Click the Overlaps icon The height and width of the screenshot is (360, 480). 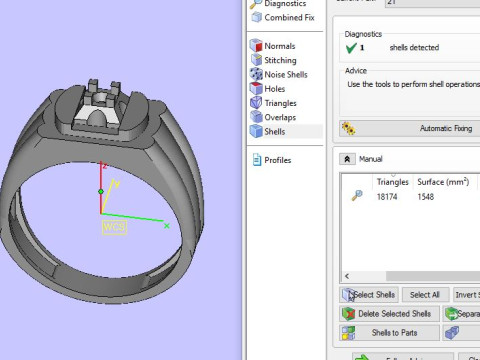(x=256, y=117)
